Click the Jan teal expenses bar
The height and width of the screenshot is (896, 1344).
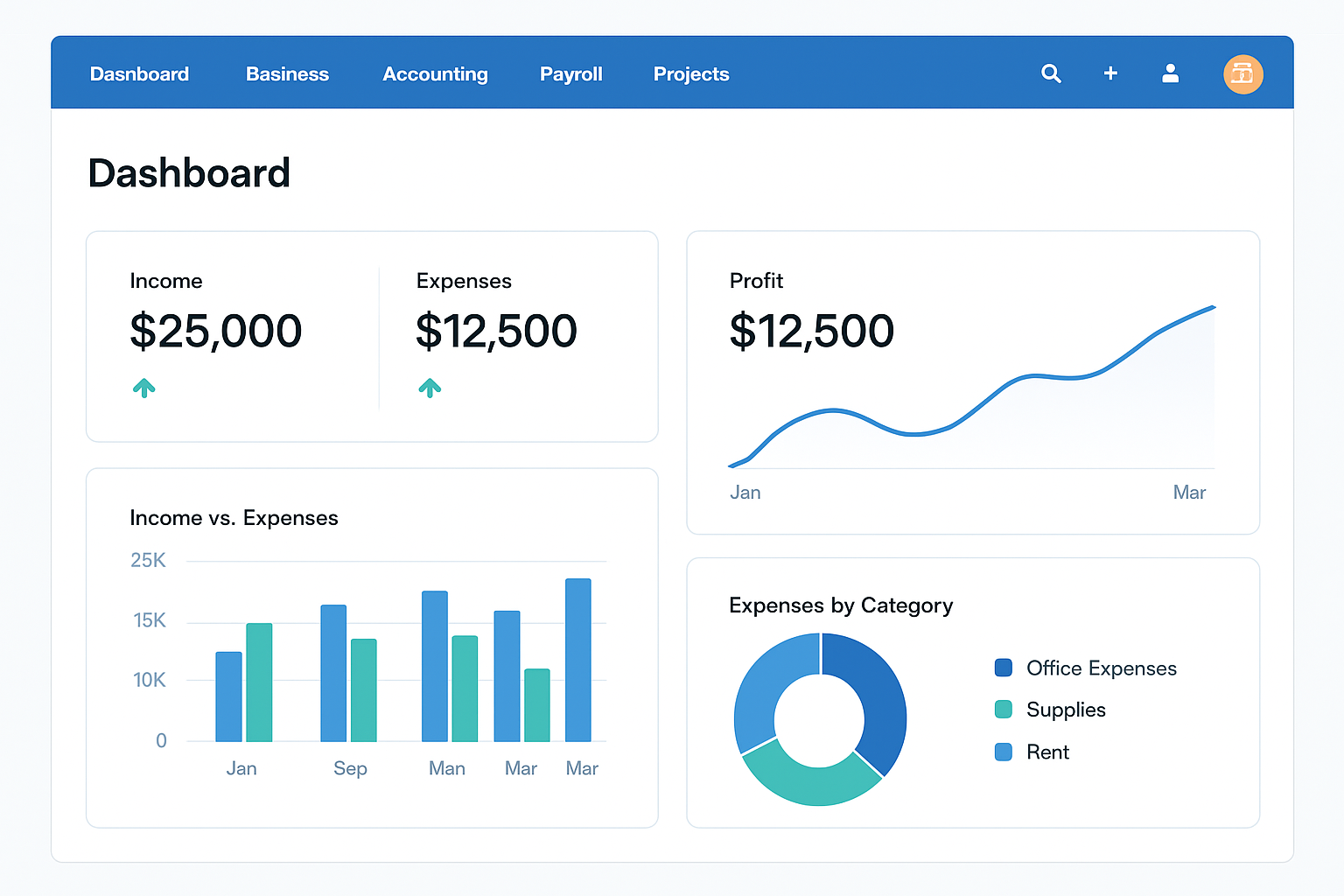click(x=259, y=682)
